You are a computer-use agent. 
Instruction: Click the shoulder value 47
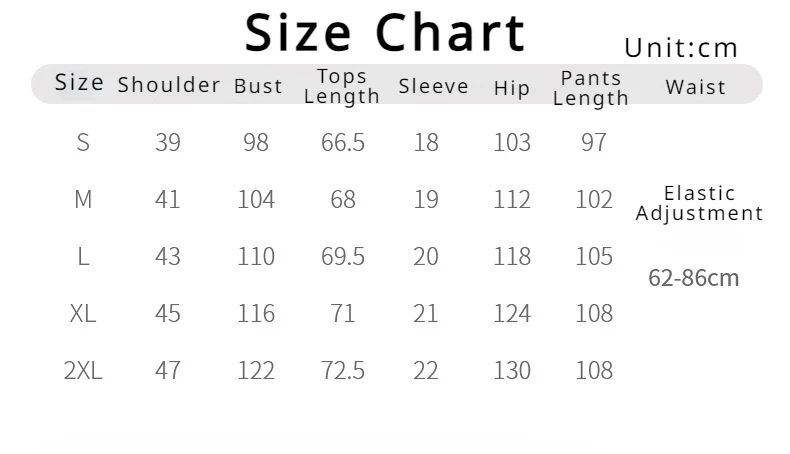168,370
